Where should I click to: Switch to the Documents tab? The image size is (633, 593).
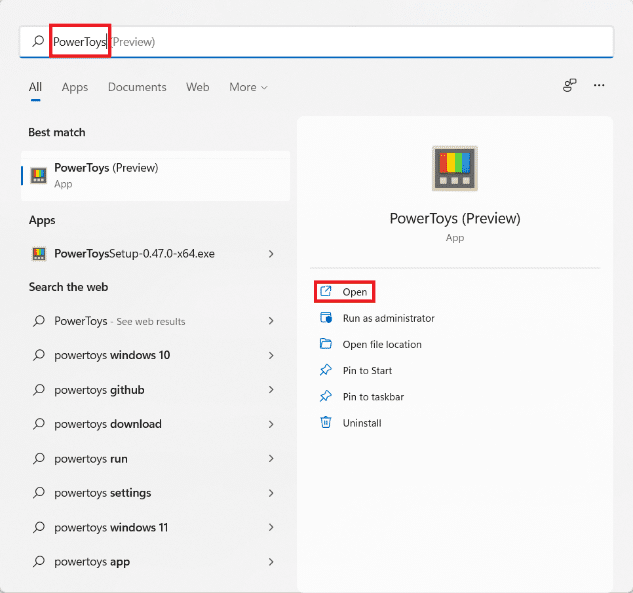(137, 87)
